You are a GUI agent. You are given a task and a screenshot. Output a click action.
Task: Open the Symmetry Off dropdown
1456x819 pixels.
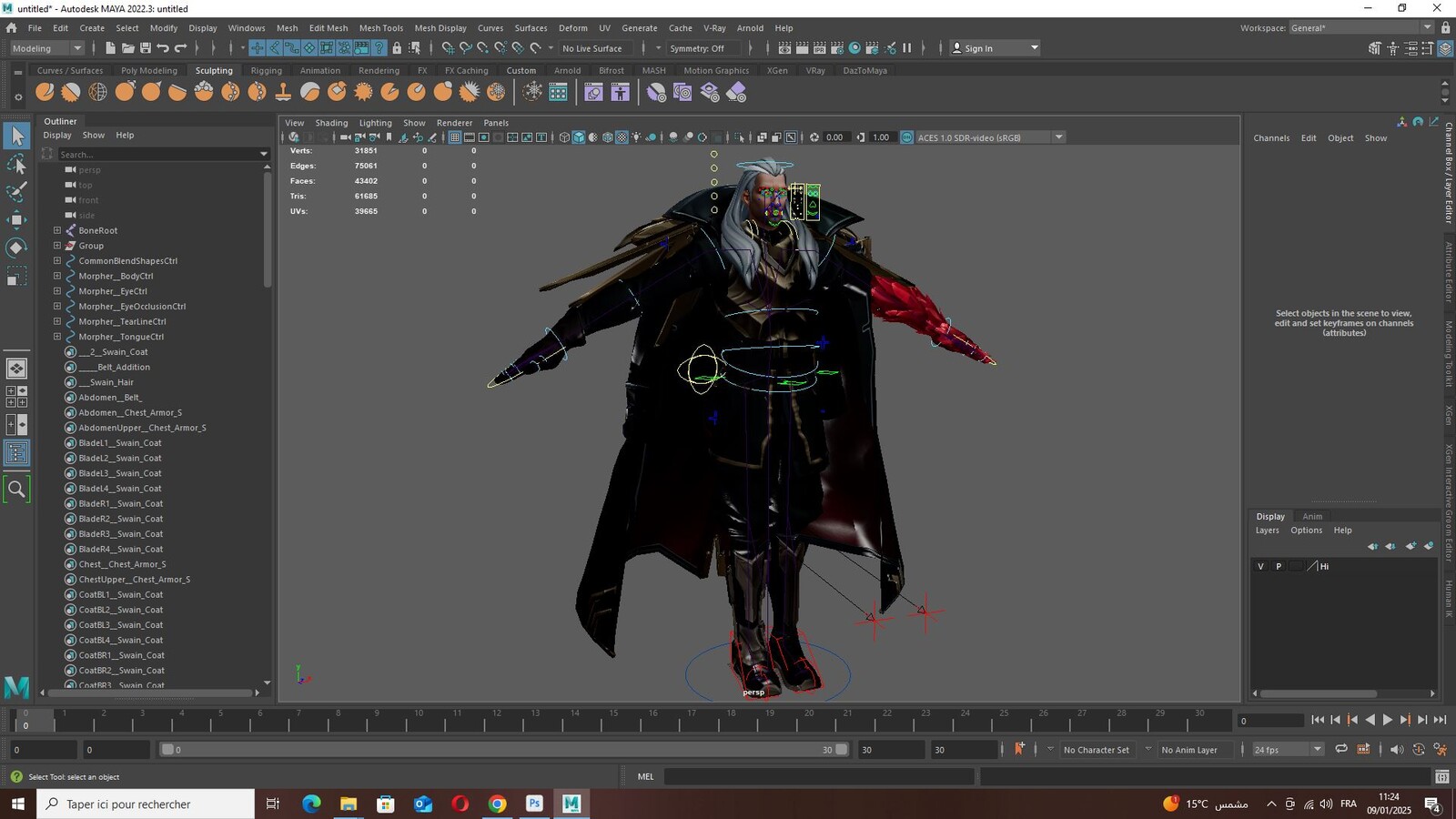(703, 48)
